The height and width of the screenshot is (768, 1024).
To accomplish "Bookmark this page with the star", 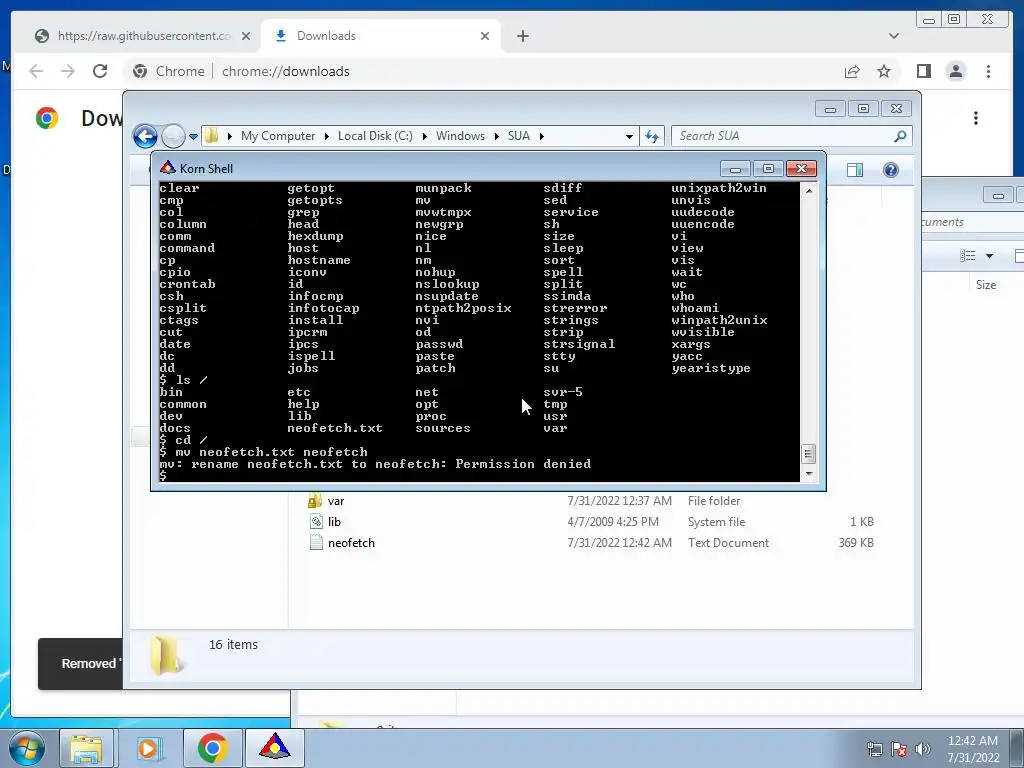I will tap(884, 71).
